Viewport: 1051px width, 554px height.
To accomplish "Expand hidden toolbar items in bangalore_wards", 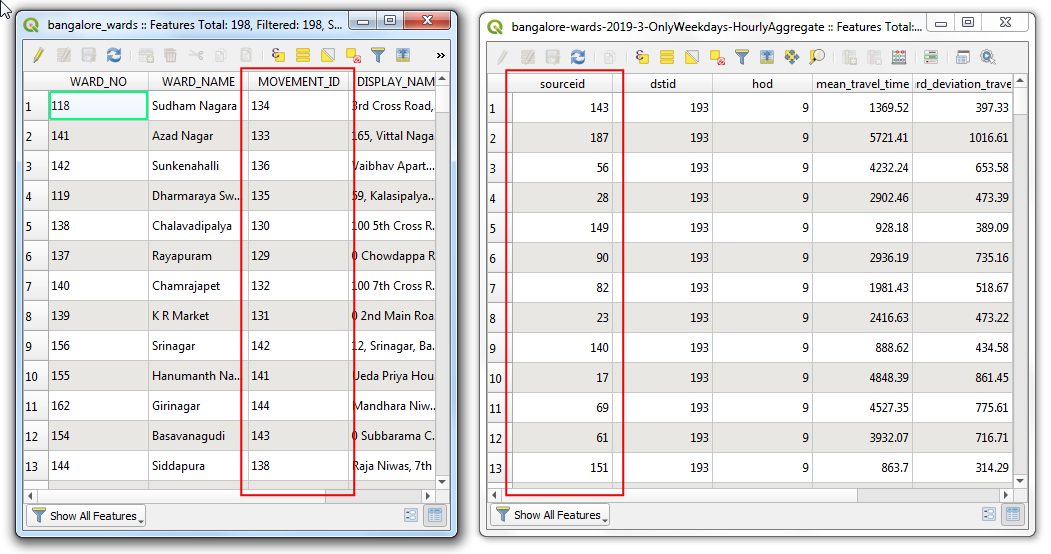I will 441,56.
